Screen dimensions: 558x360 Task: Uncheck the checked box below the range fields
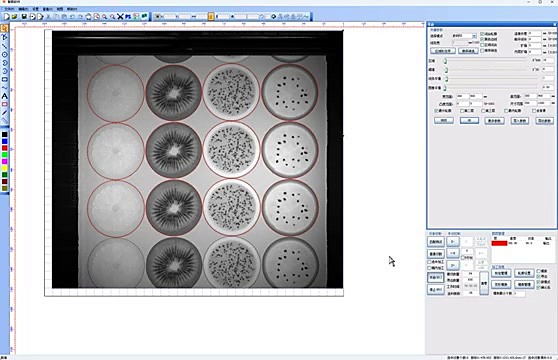pyautogui.click(x=436, y=111)
